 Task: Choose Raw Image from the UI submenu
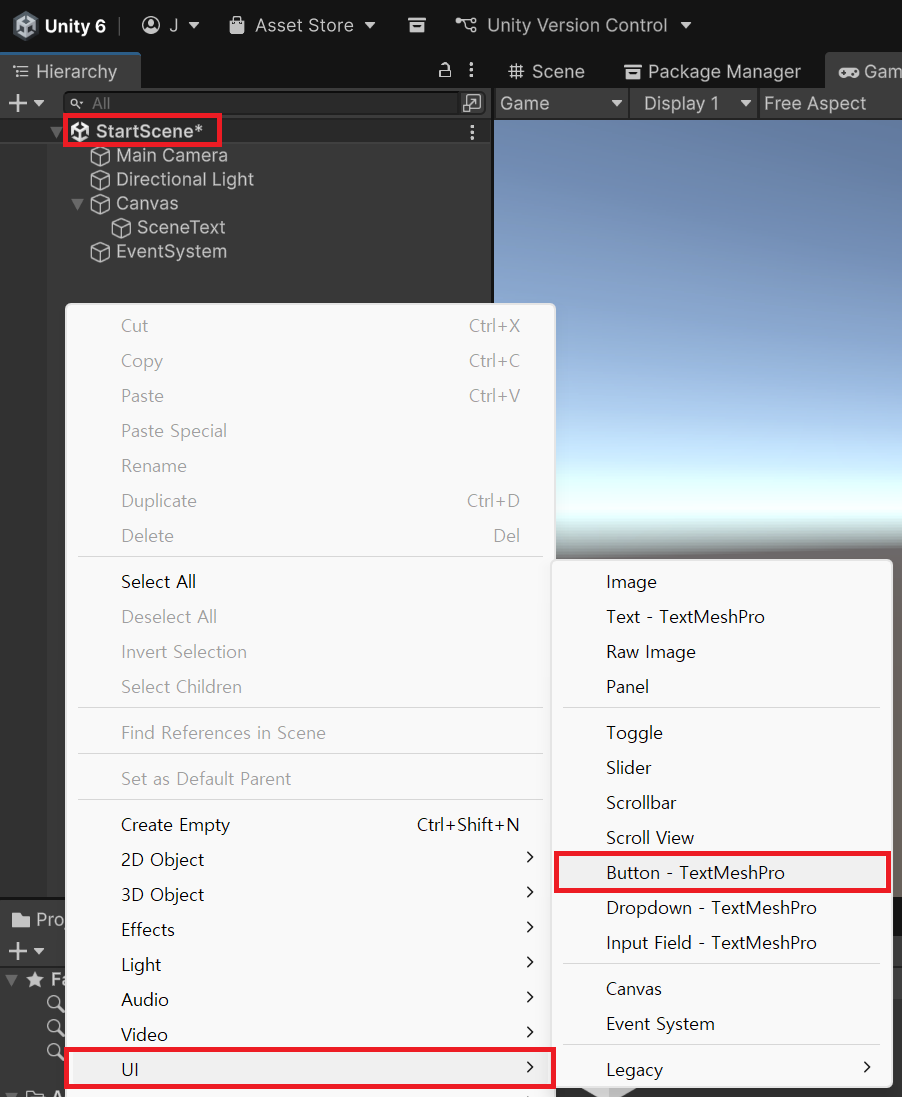(721, 652)
